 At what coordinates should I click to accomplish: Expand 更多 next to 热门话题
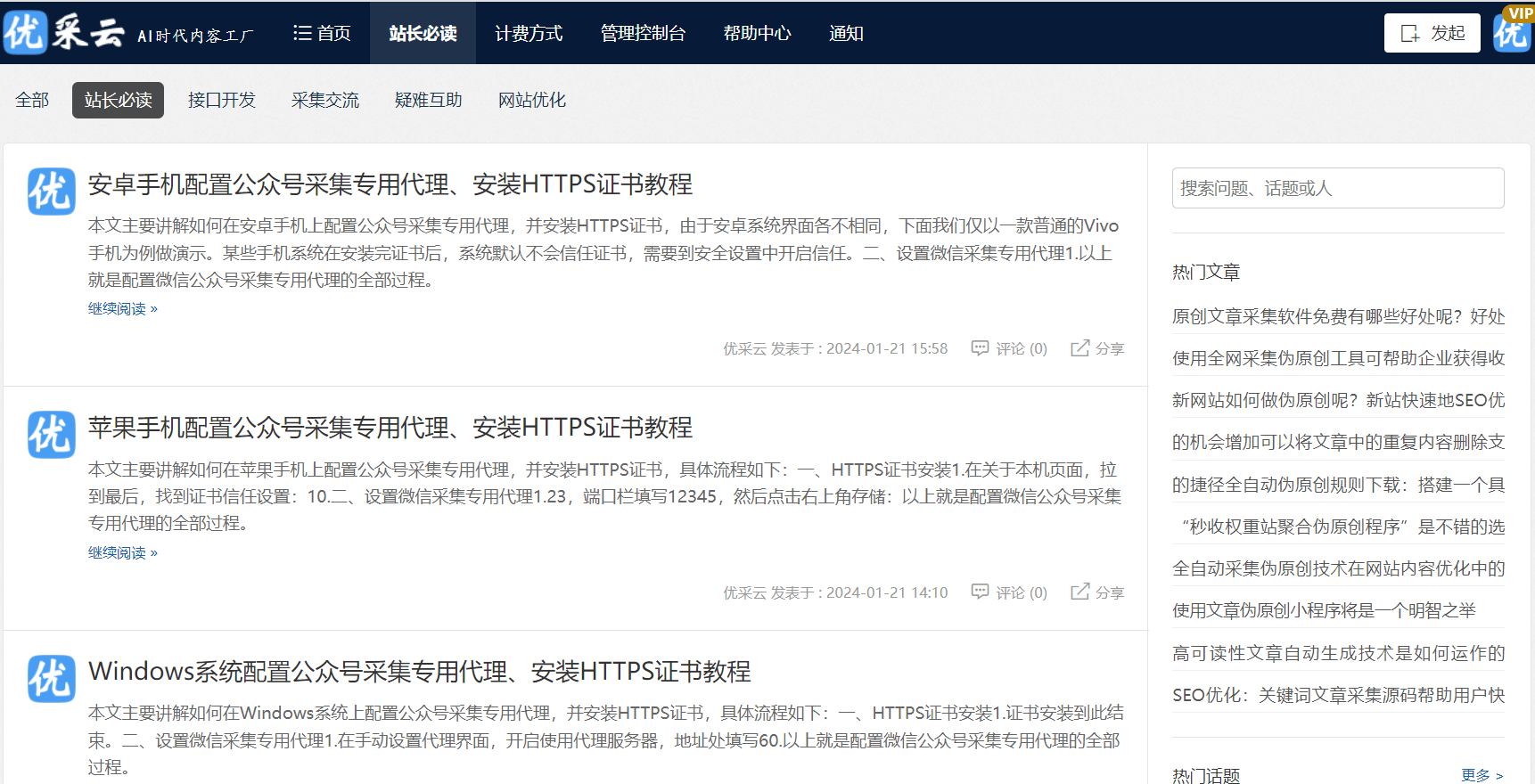click(x=1482, y=775)
